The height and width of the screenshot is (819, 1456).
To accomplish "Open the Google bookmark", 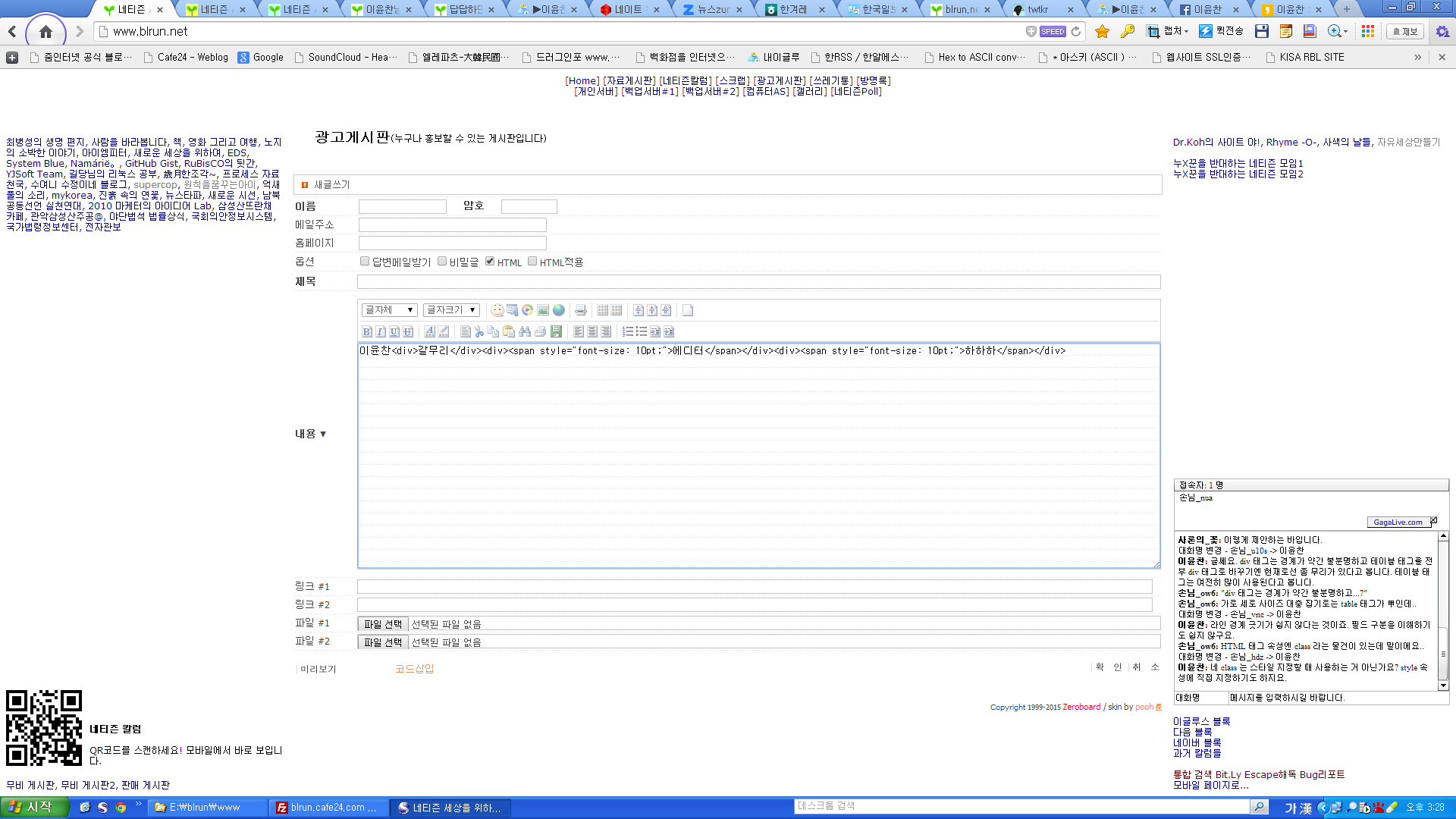I will click(x=260, y=57).
